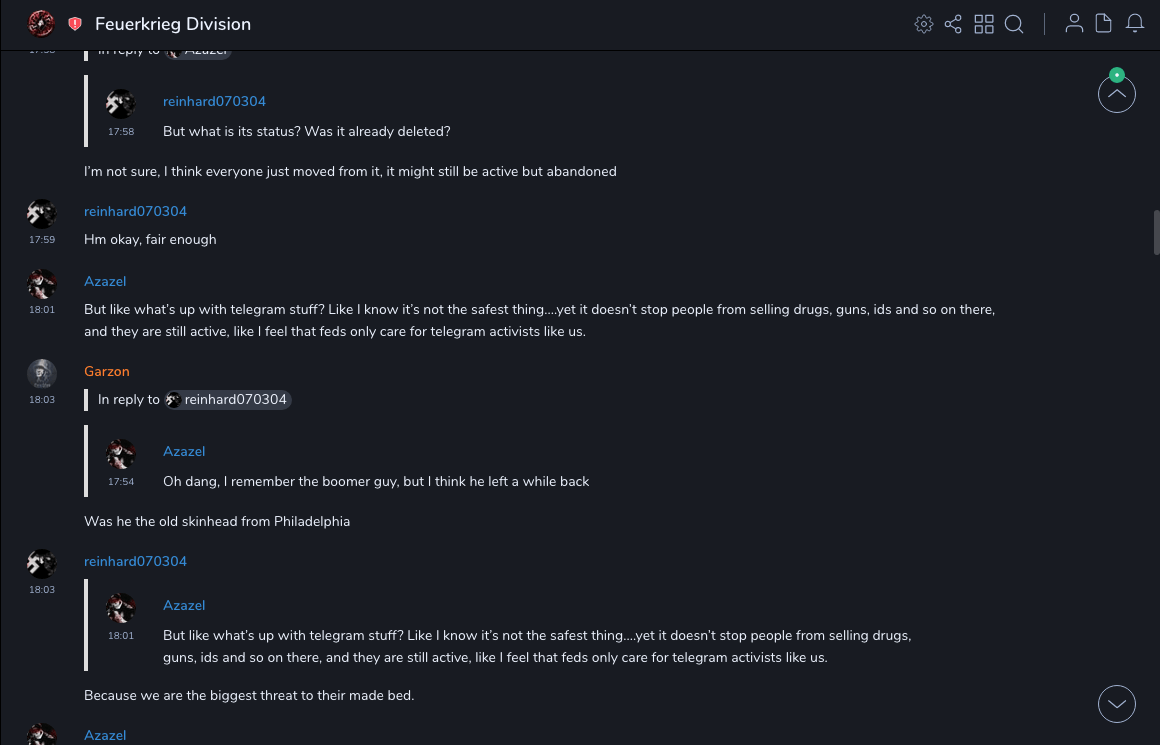
Task: Click the quoted 17:54 Azazel reply block
Action: 376,481
